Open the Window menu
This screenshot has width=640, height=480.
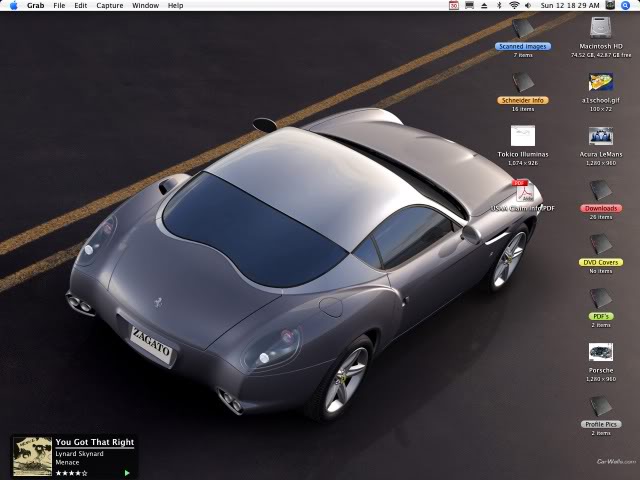click(145, 5)
